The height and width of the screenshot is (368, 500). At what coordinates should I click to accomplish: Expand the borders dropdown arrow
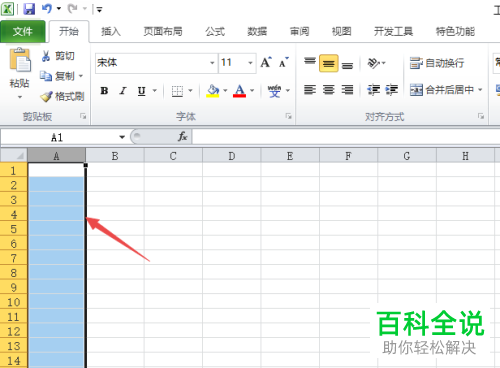(191, 90)
